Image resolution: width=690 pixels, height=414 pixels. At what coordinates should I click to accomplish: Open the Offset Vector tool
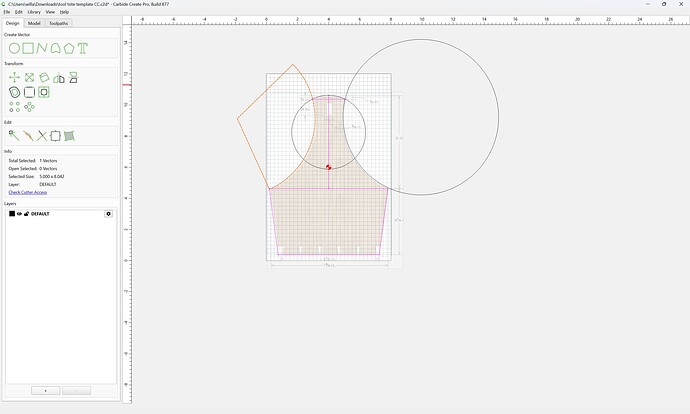15,92
